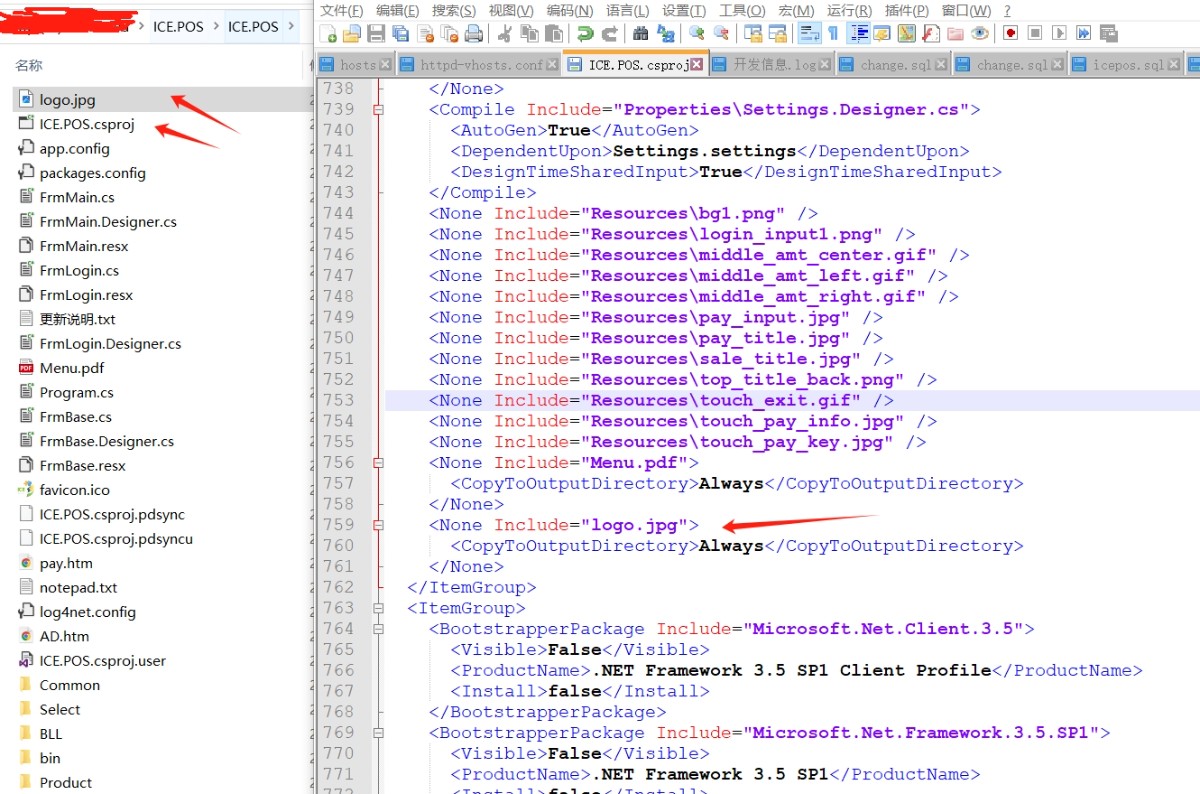The image size is (1200, 794).
Task: Cut selection with the scissors icon
Action: tap(505, 33)
